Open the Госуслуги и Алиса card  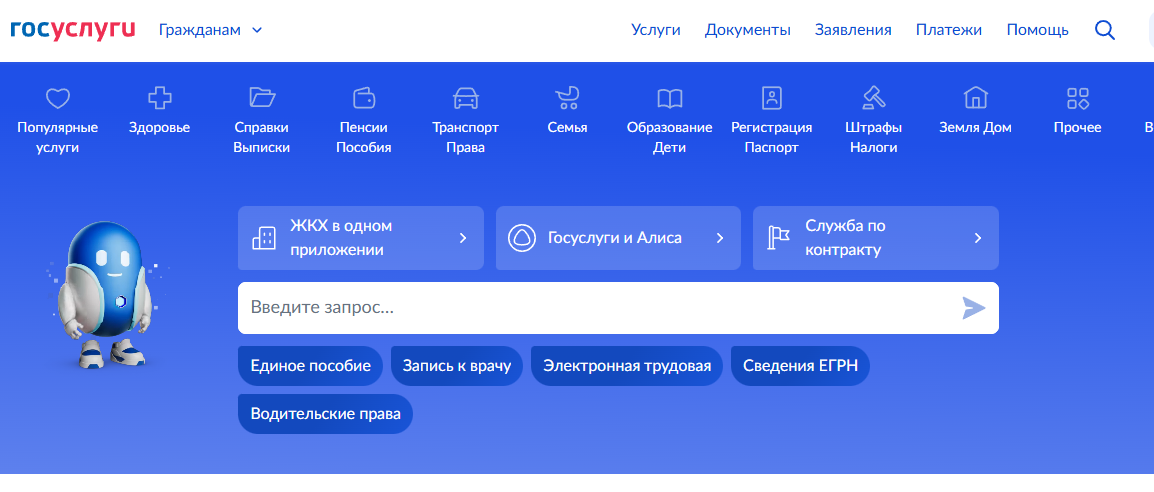coord(618,238)
